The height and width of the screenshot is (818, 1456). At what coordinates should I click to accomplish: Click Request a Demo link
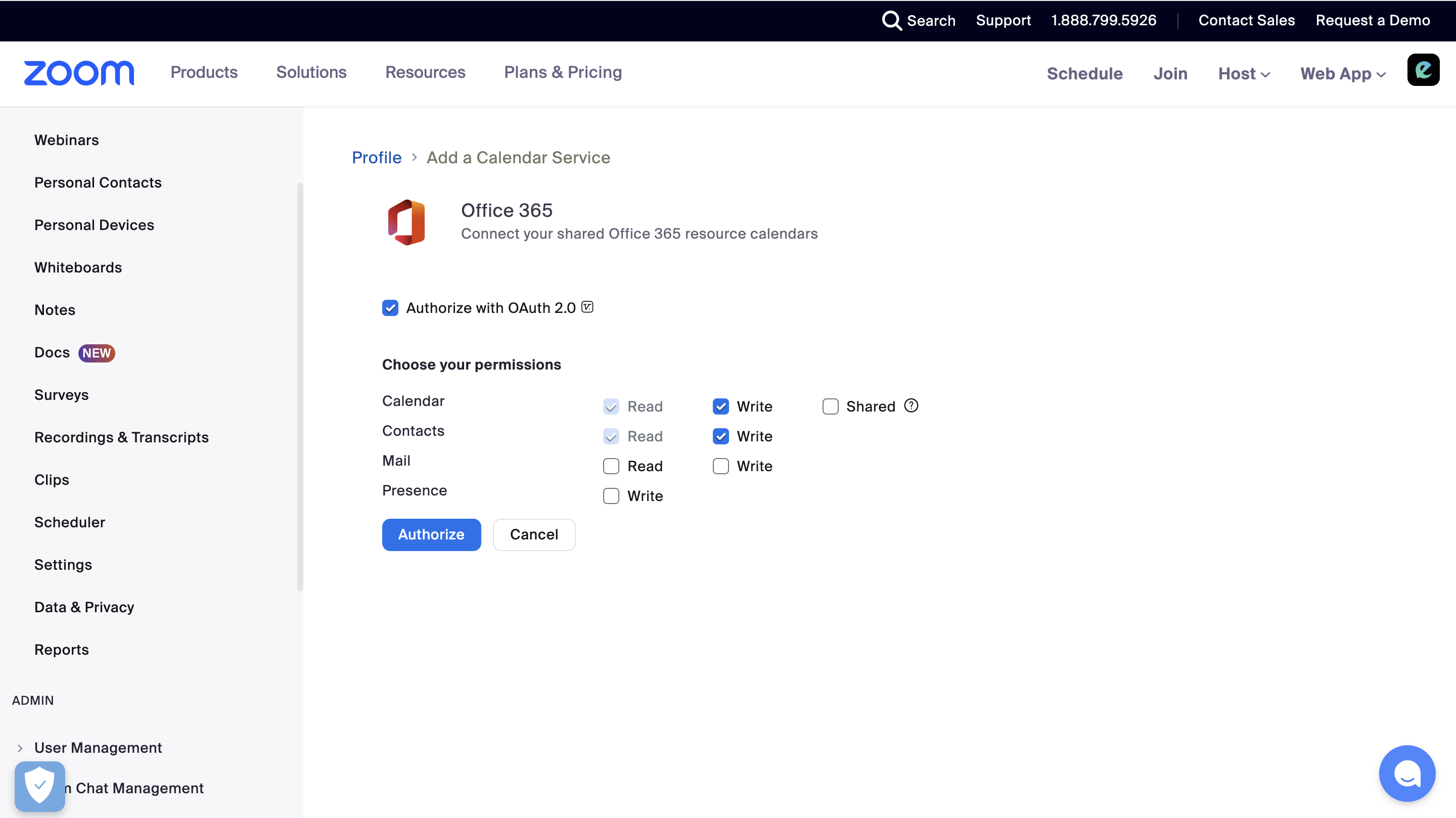1373,20
